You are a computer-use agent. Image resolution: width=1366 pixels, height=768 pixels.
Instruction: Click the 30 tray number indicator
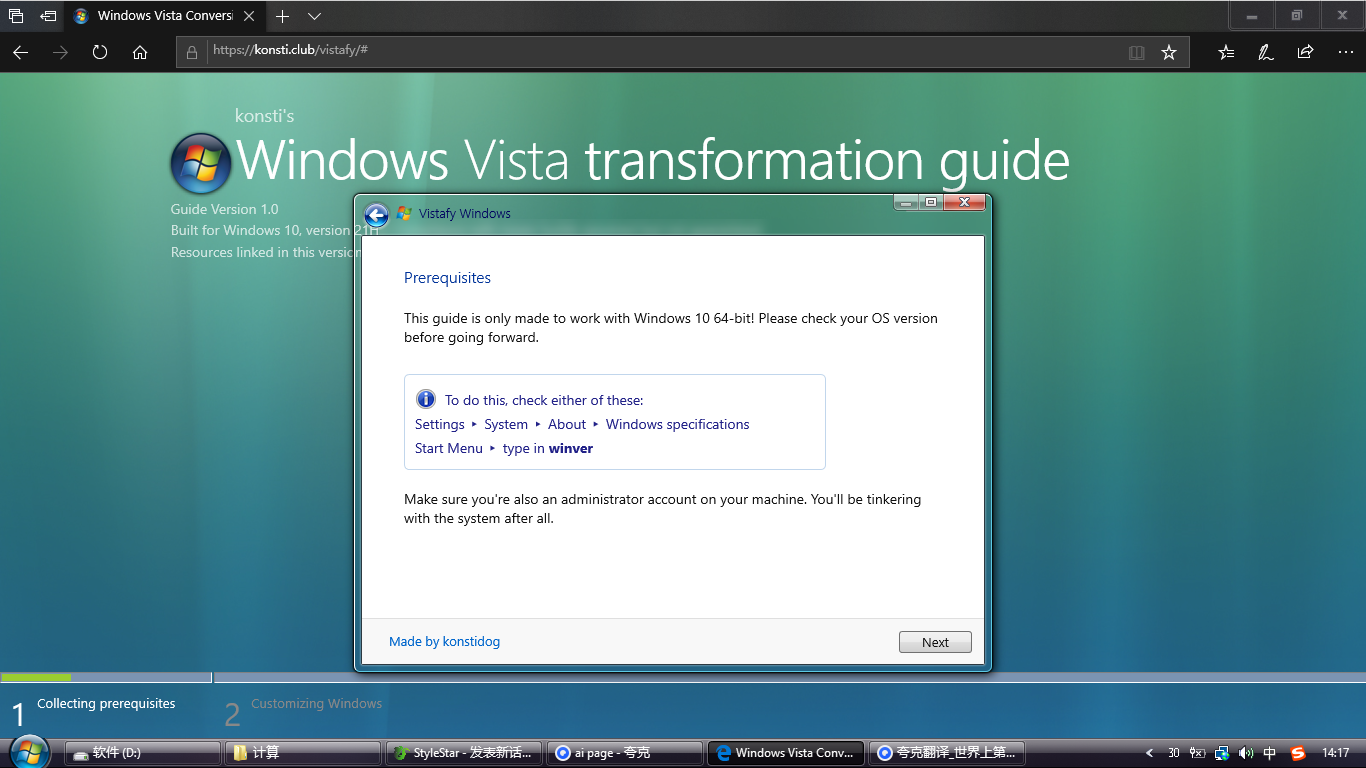click(x=1174, y=753)
